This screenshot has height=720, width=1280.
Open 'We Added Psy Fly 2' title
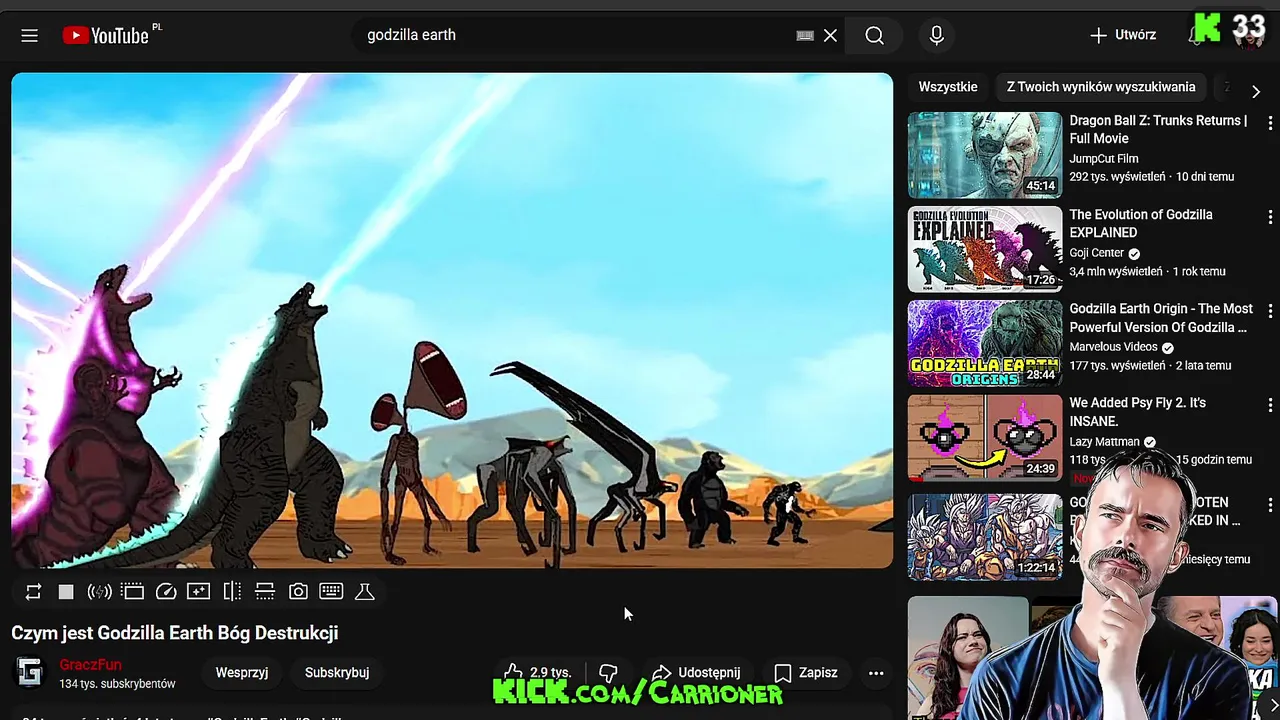1138,412
